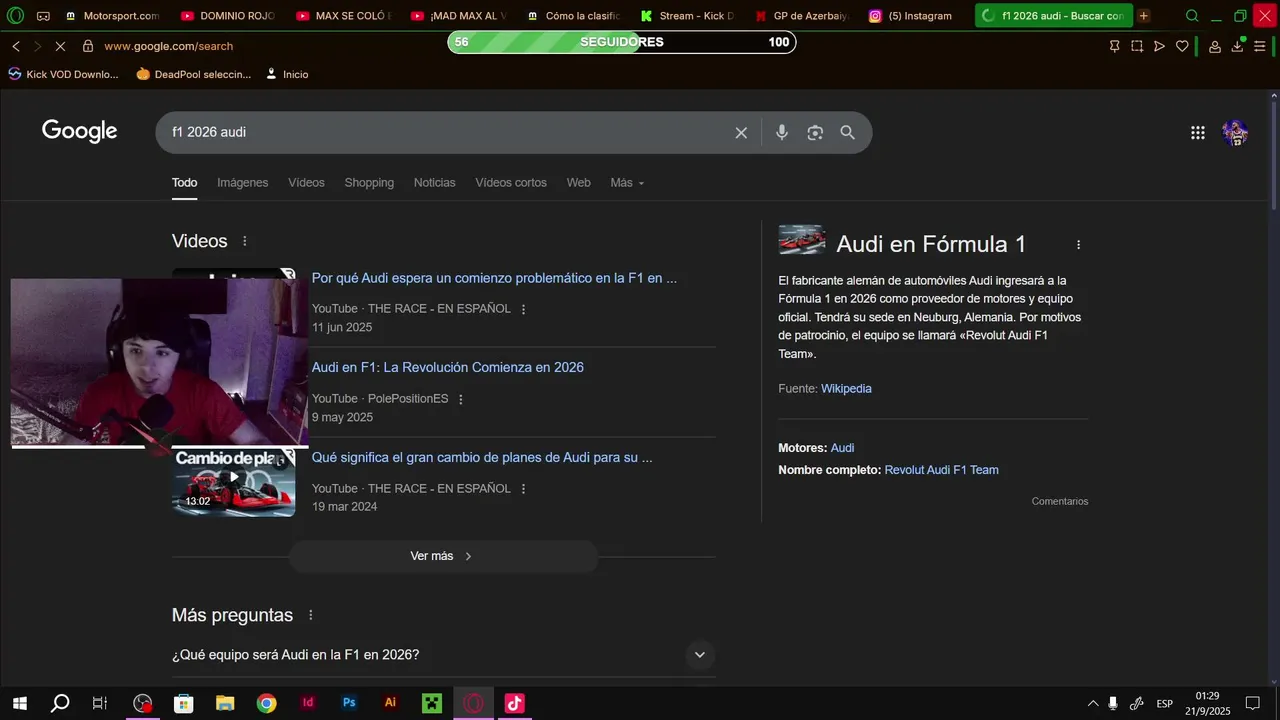Switch to Instagram browser tab
Viewport: 1280px width, 720px height.
912,16
